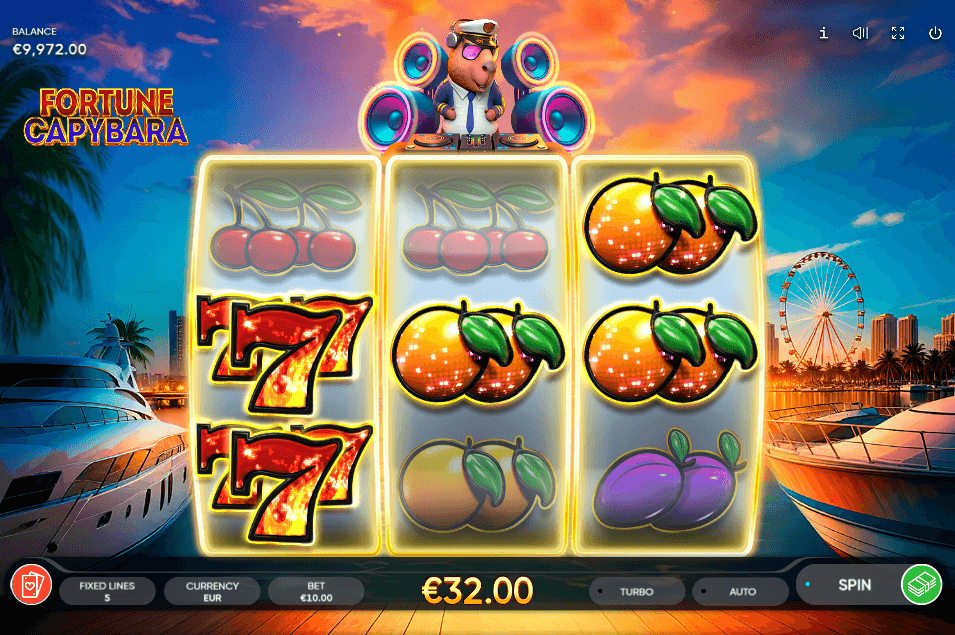Open the Fixed Lines 5 option
Image resolution: width=955 pixels, height=635 pixels.
107,591
